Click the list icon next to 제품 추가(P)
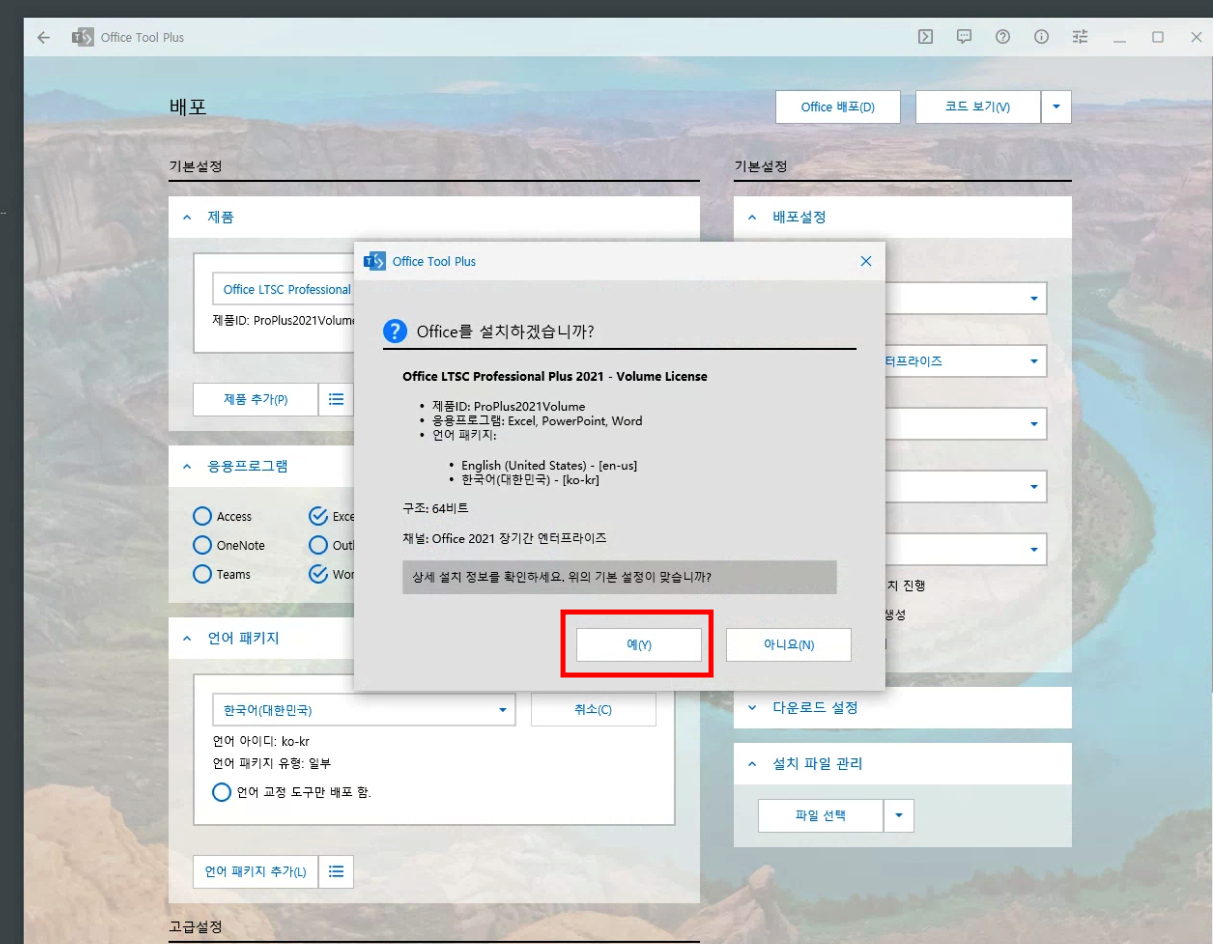 (x=336, y=399)
